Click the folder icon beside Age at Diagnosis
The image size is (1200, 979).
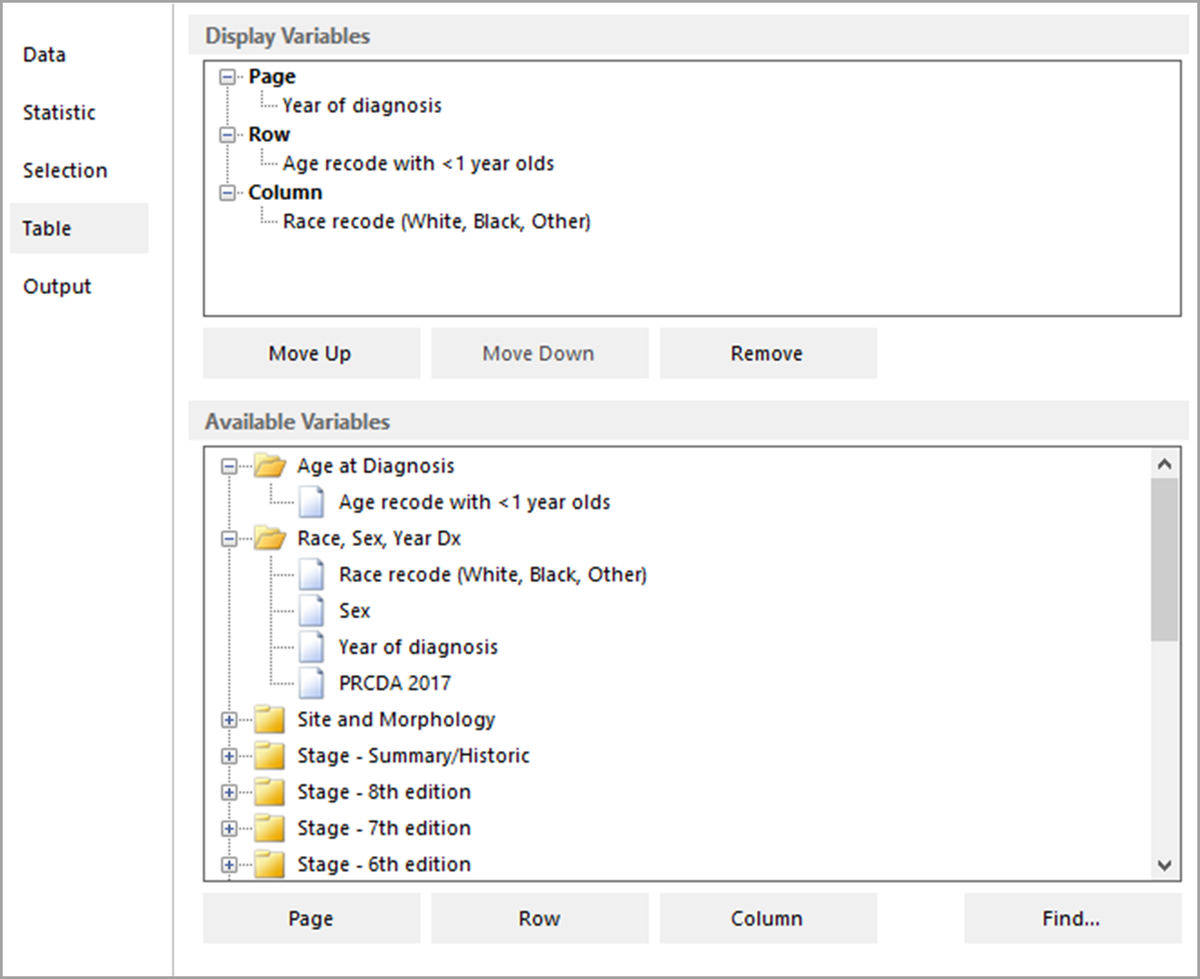tap(268, 465)
